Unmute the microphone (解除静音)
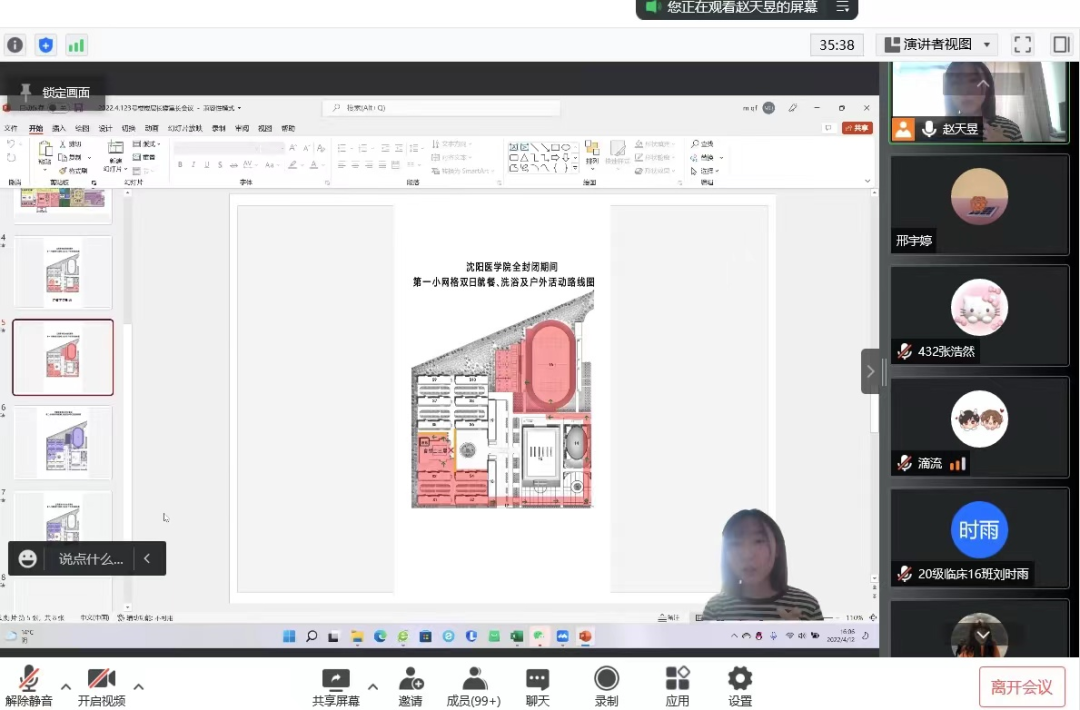 (x=29, y=686)
